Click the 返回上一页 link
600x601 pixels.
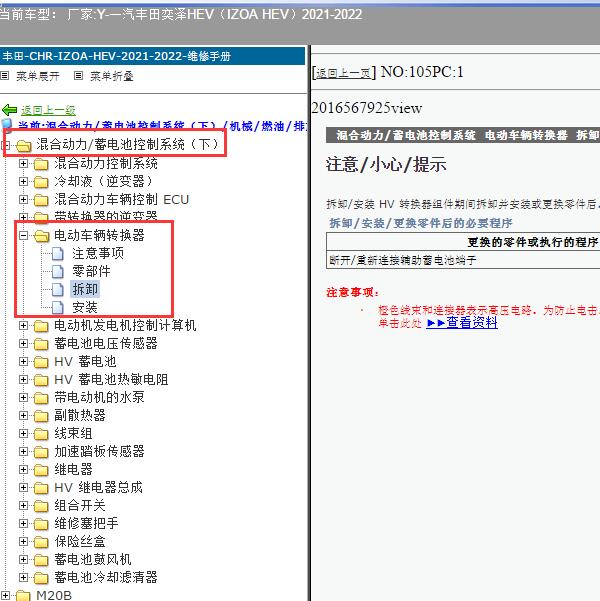(x=344, y=73)
